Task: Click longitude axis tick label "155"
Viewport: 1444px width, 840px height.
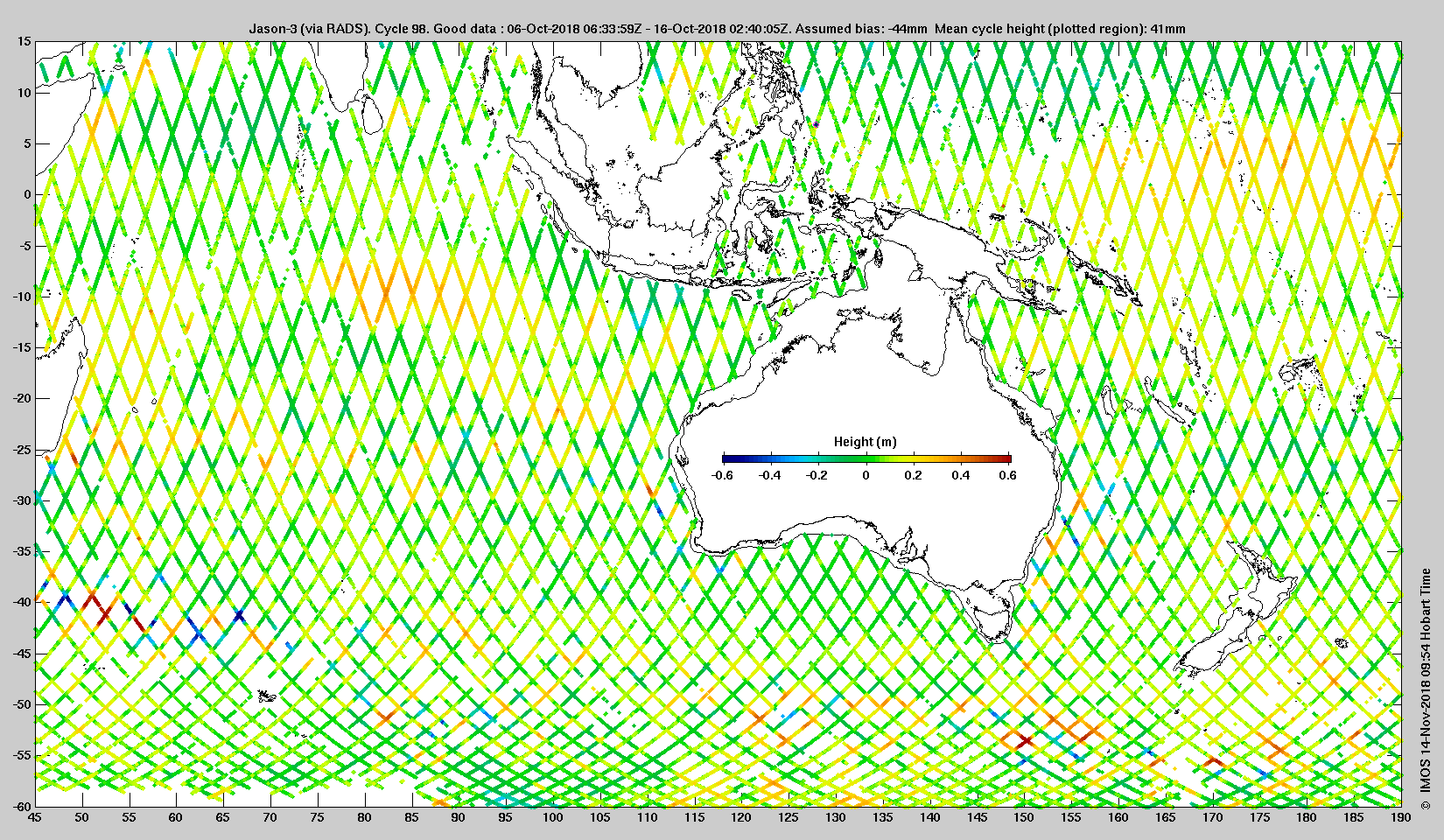Action: click(x=1071, y=818)
